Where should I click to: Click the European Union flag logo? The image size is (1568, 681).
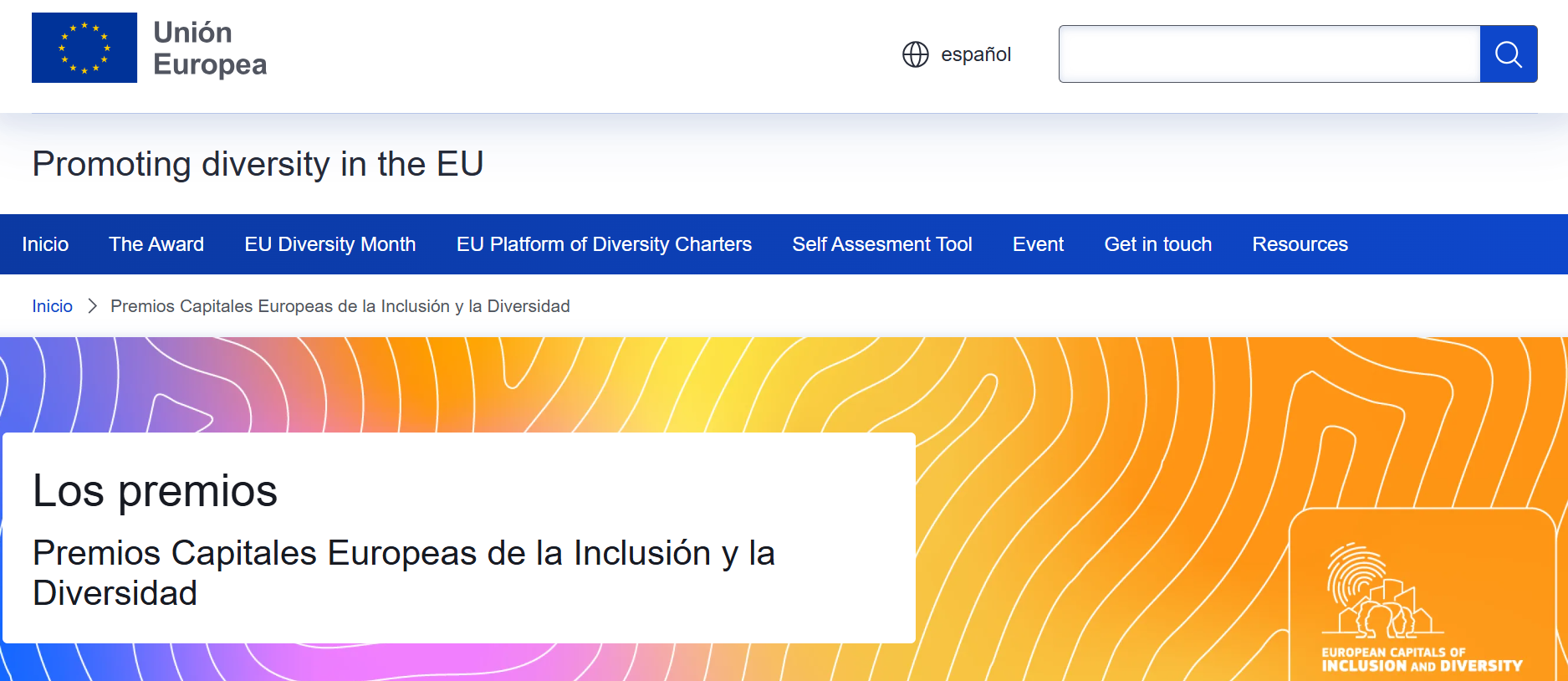[x=84, y=48]
